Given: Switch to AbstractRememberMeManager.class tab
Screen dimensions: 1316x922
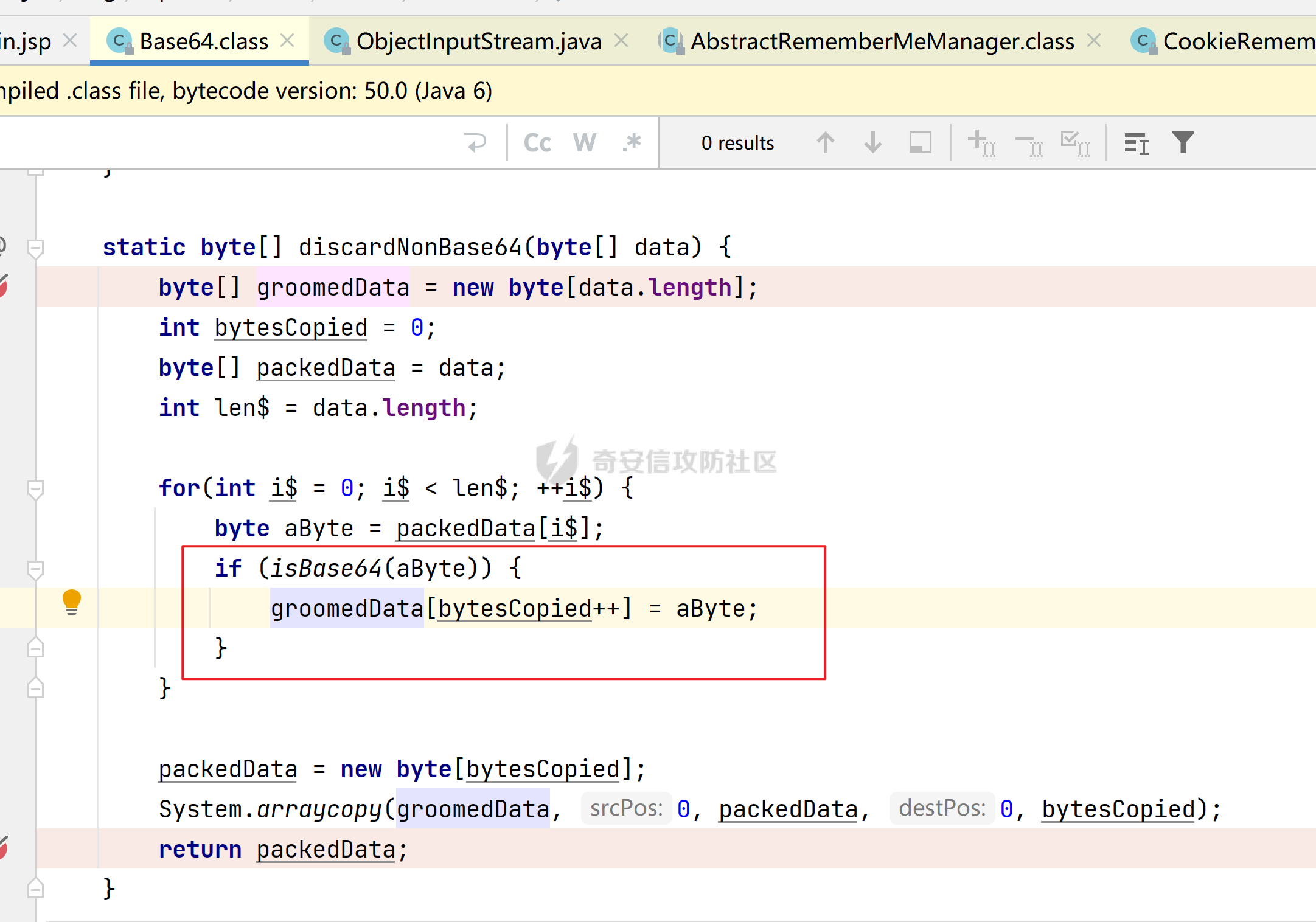Looking at the screenshot, I should [882, 41].
